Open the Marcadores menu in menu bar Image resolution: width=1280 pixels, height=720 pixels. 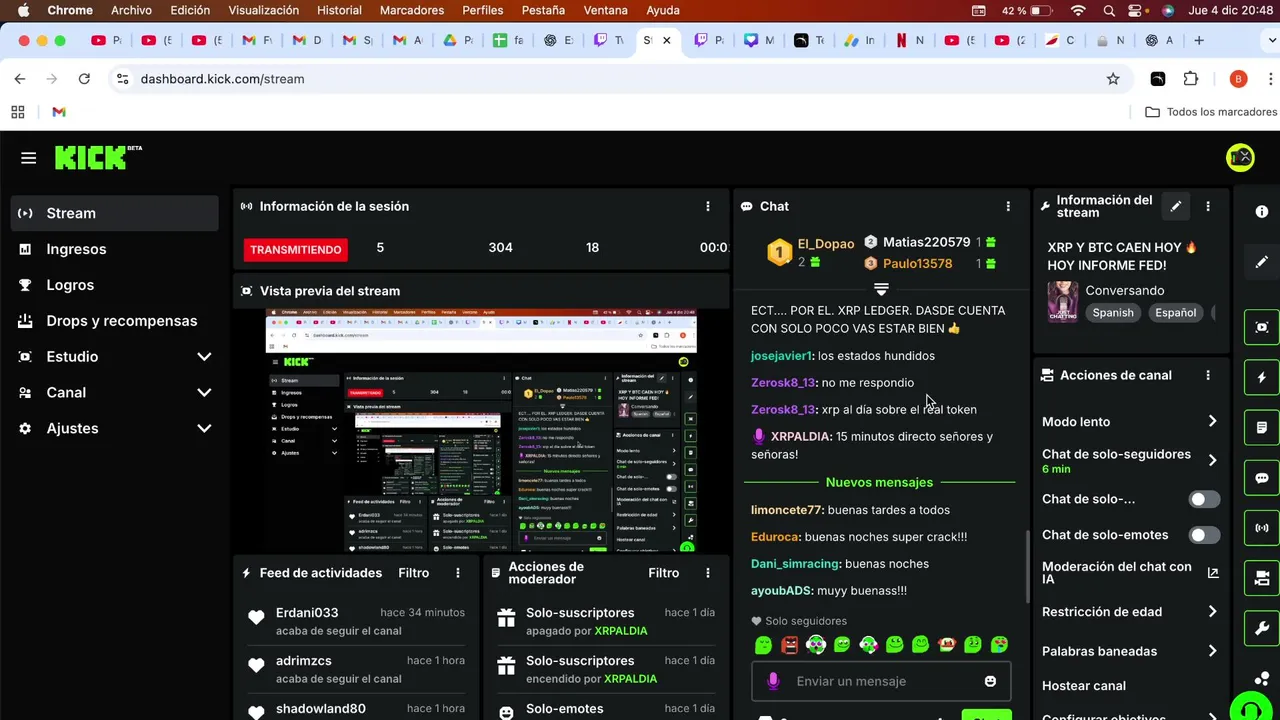[x=412, y=10]
